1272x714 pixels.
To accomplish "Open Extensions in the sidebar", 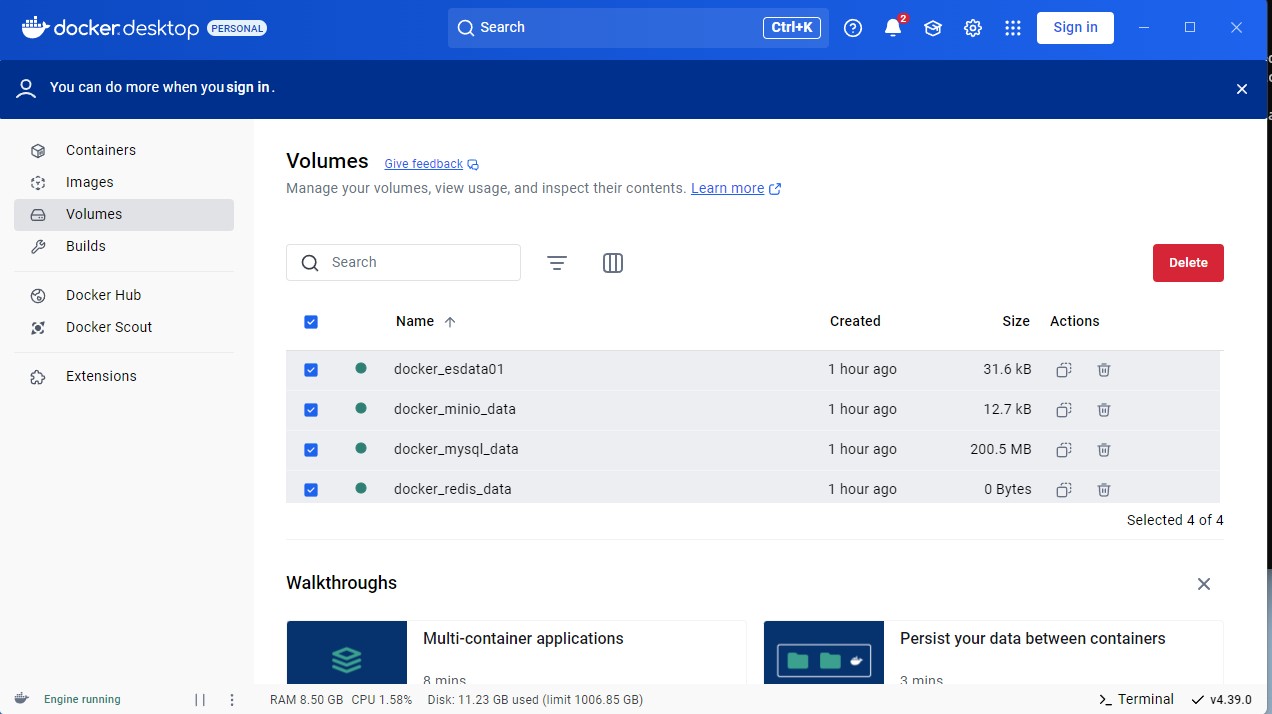I will pos(124,376).
